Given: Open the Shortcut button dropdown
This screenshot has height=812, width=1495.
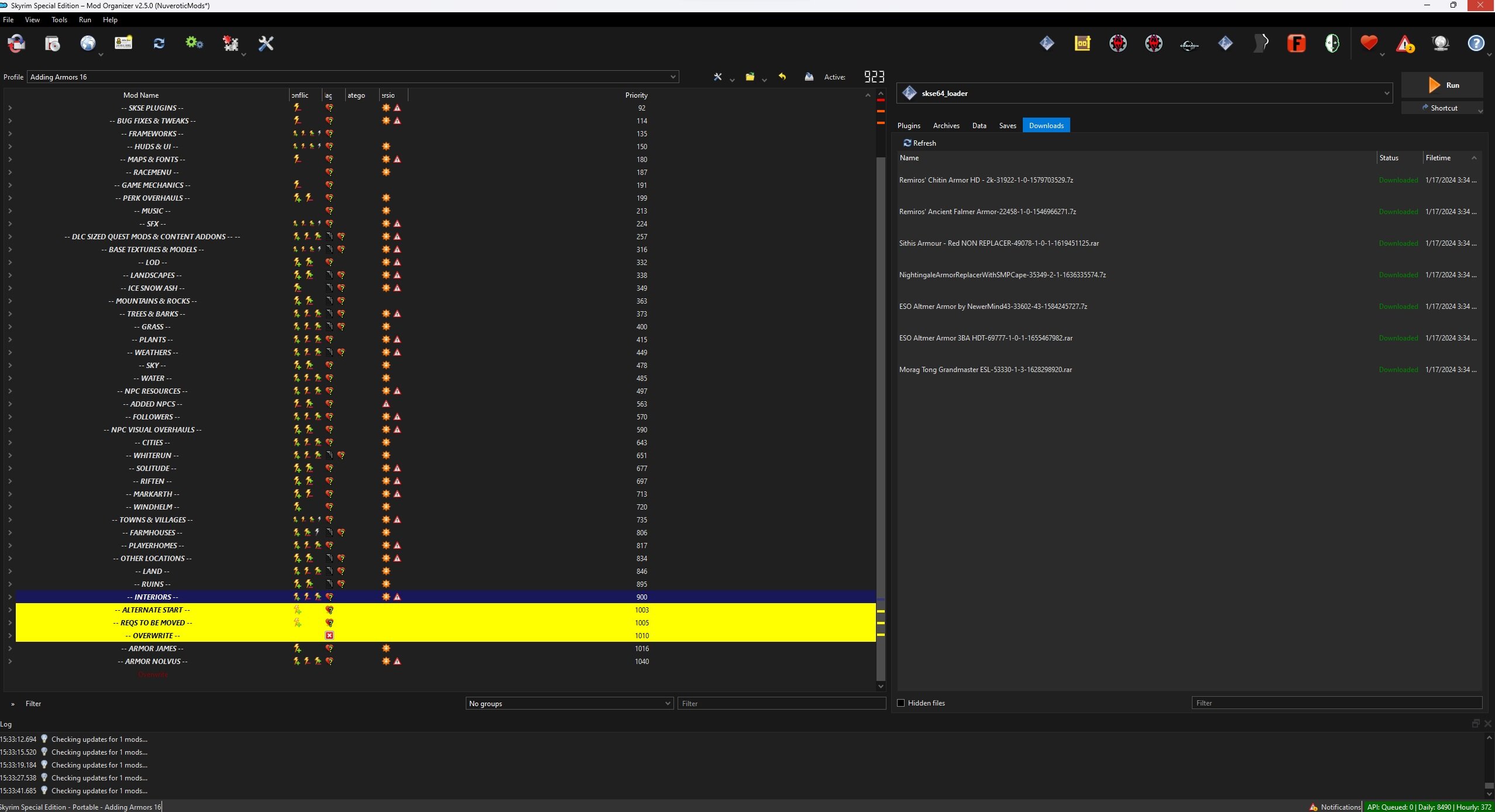Looking at the screenshot, I should (x=1480, y=110).
